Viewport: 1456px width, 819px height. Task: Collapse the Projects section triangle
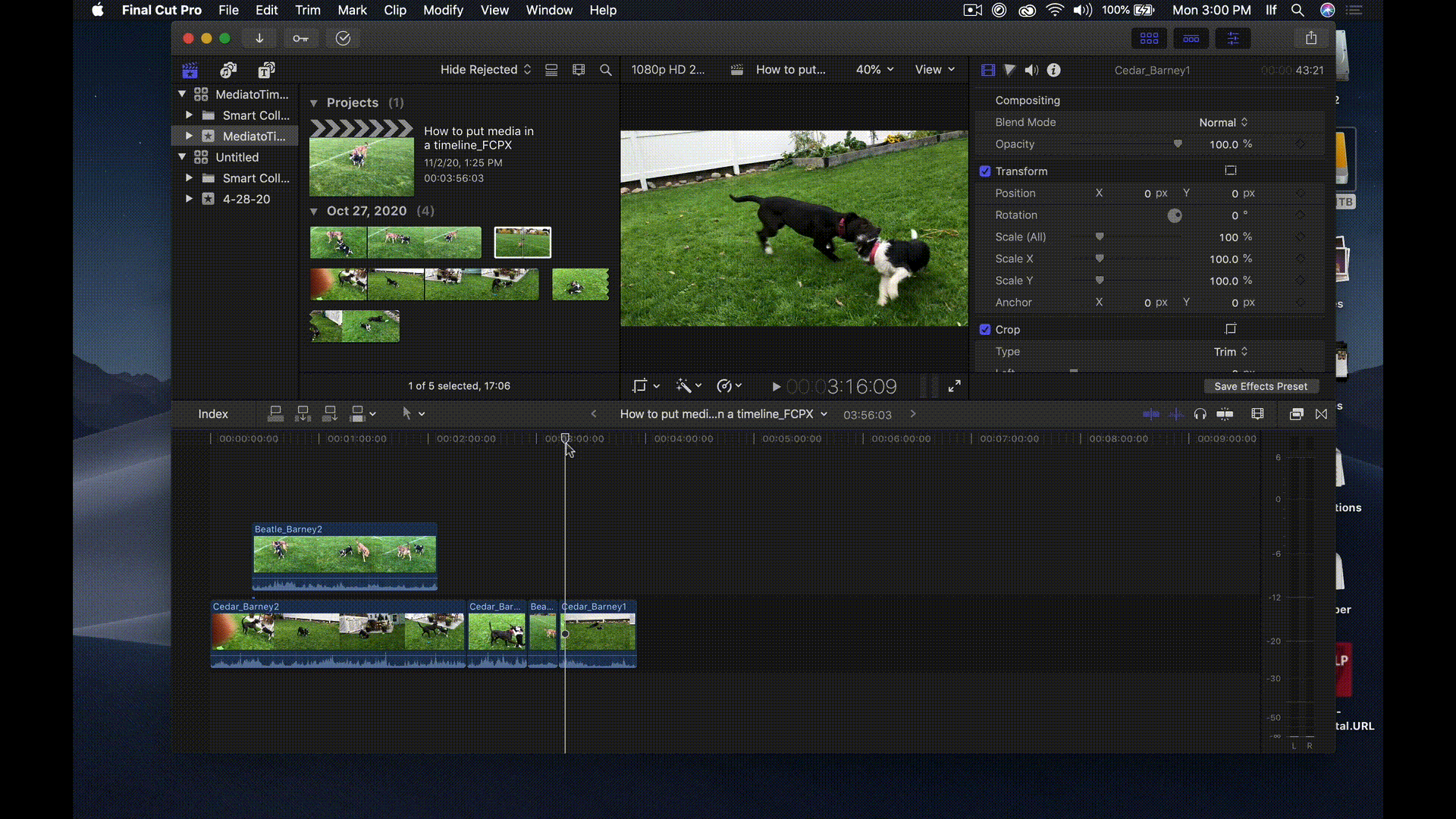314,103
